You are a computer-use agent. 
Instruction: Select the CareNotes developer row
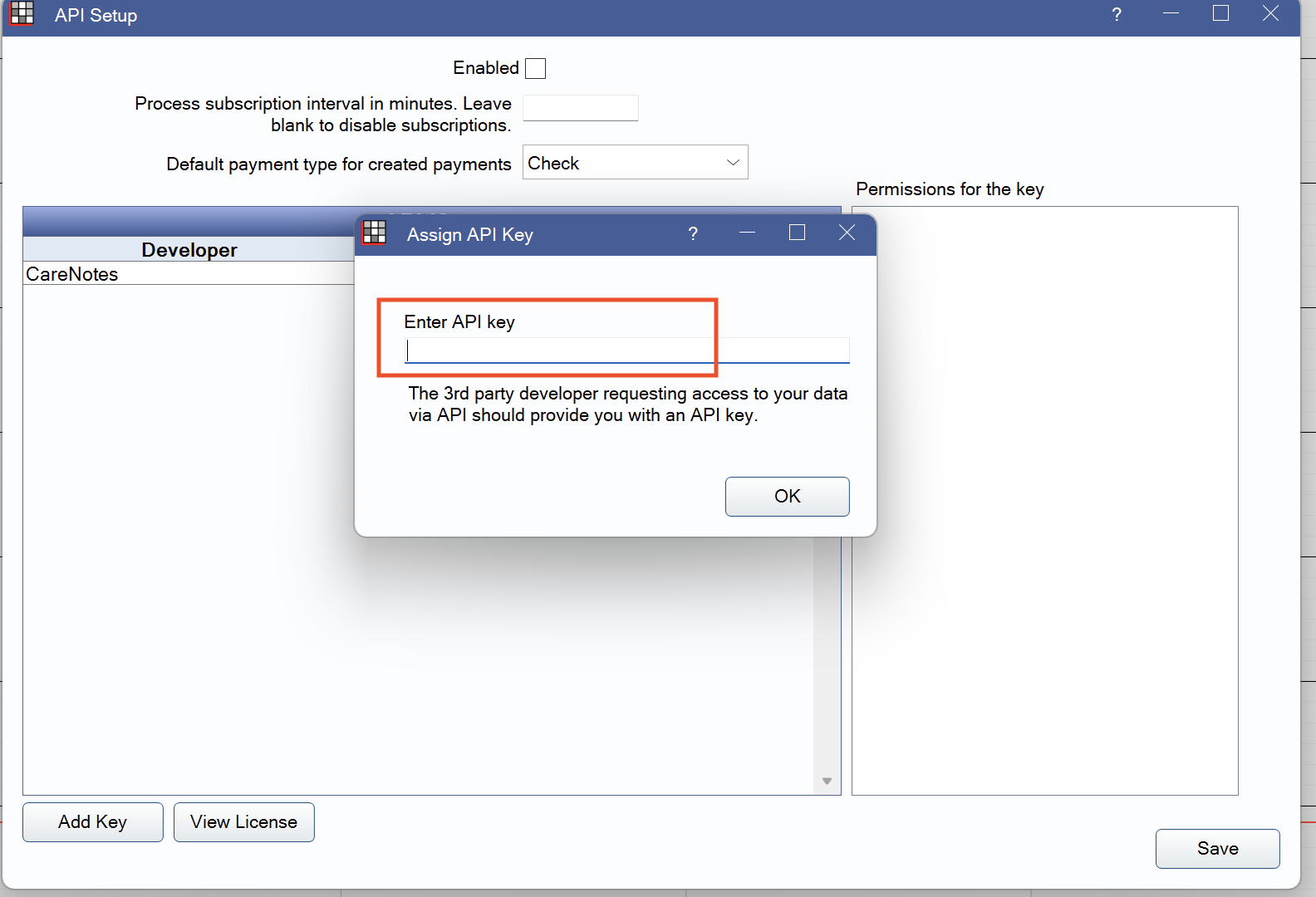pos(189,274)
